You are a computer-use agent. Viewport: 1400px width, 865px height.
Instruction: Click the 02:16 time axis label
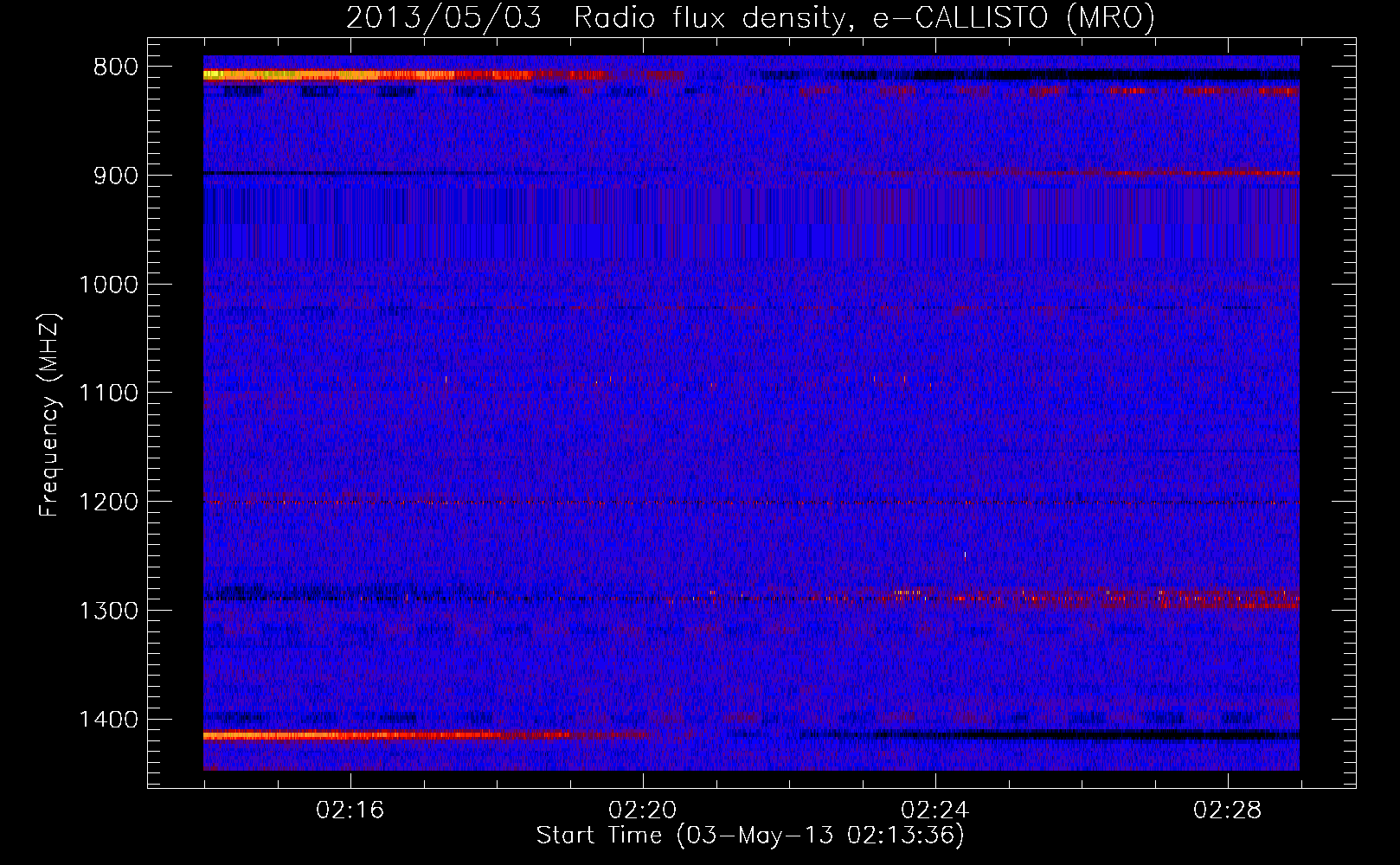350,811
